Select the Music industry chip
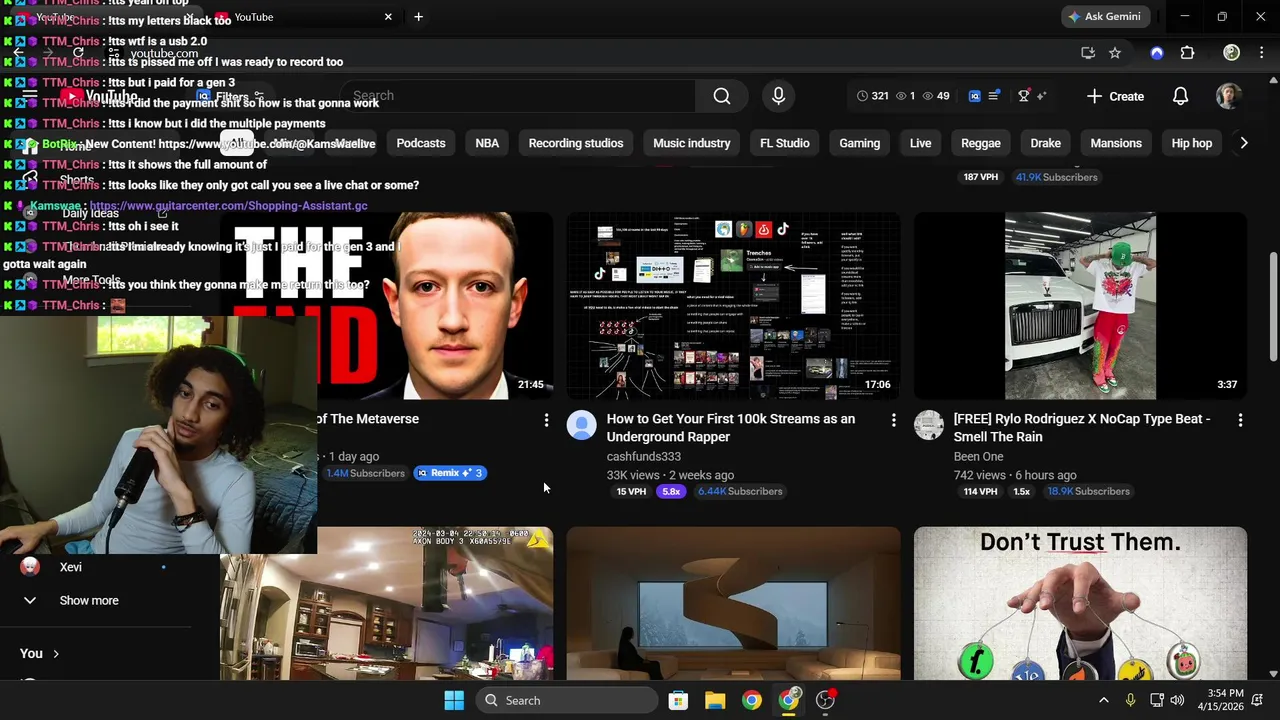 (x=692, y=143)
